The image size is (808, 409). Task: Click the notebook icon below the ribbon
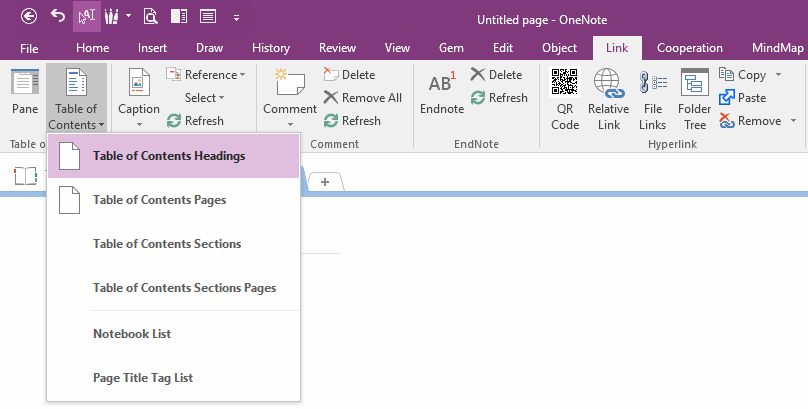tap(26, 176)
